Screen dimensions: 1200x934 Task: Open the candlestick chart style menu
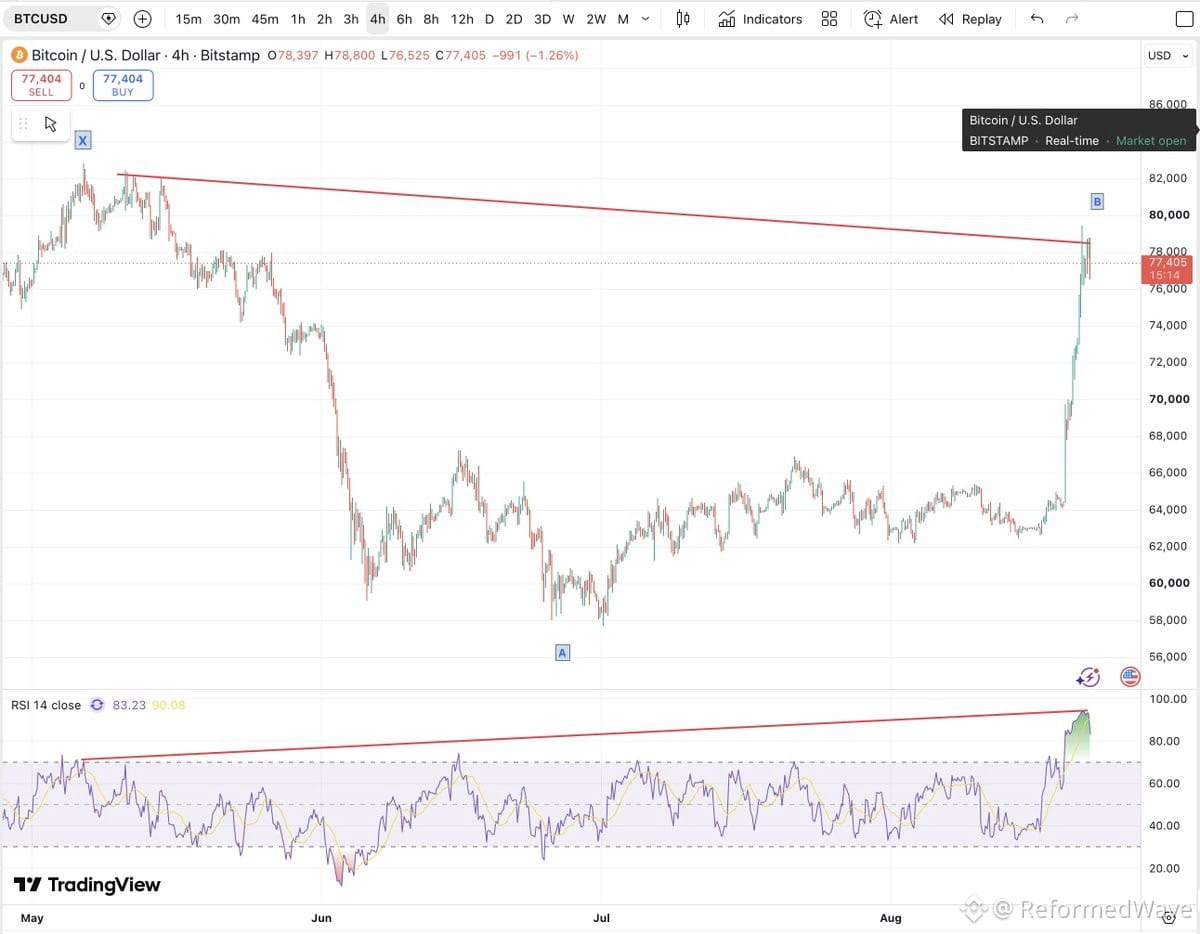[683, 19]
